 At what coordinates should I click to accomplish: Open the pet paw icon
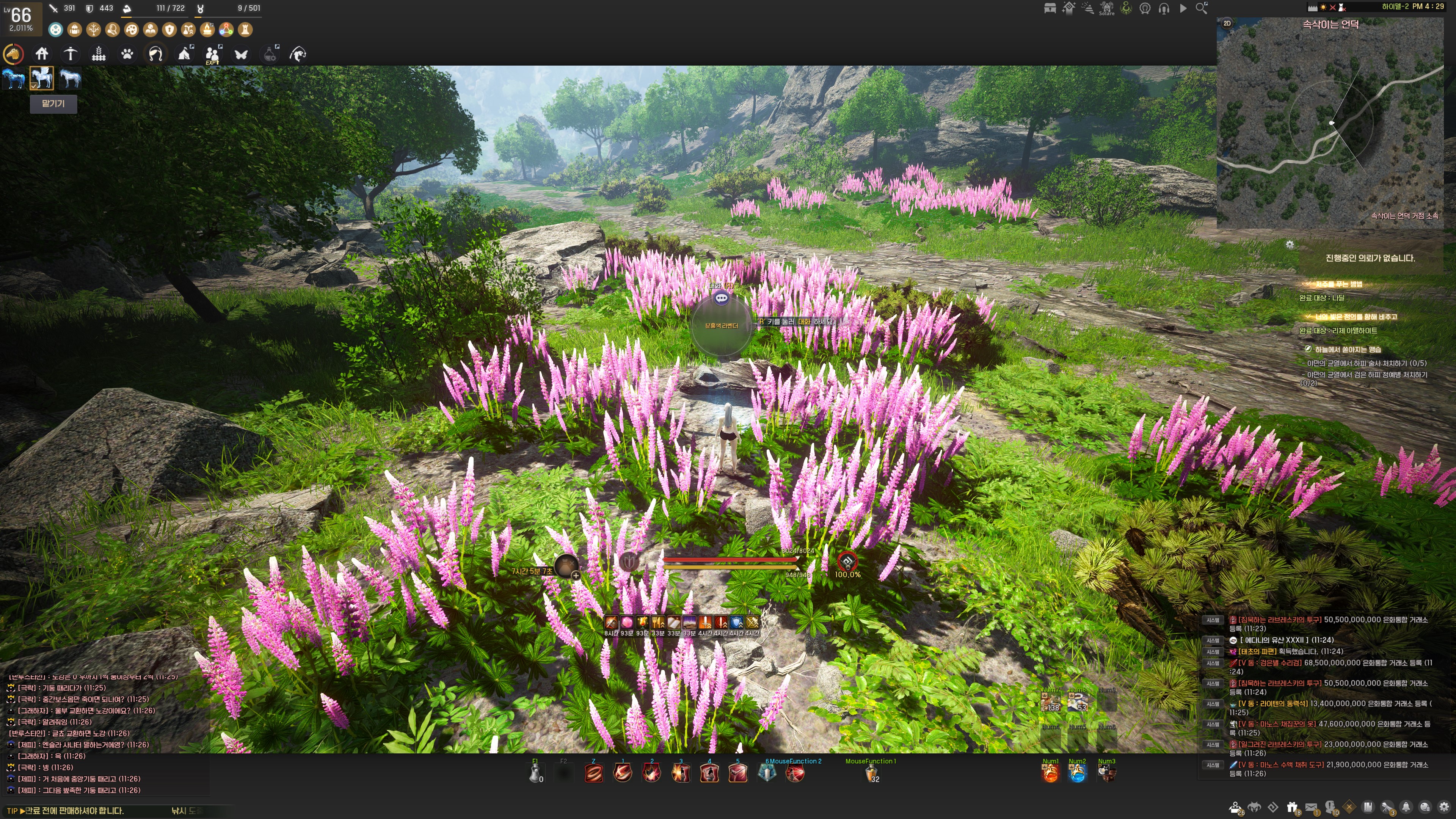tap(127, 54)
